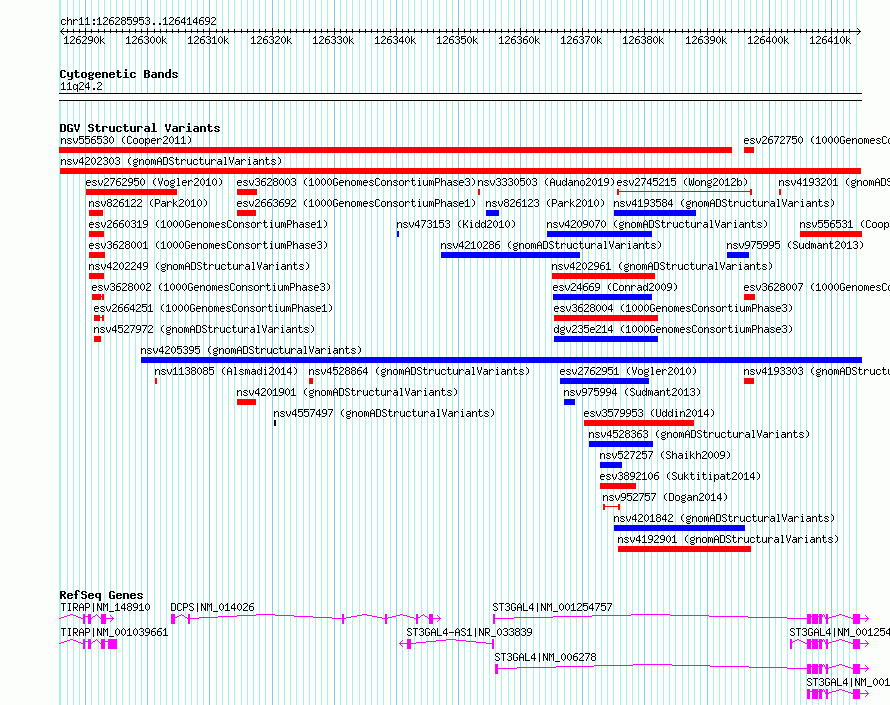The width and height of the screenshot is (890, 705).
Task: Click nsv4201901 gnomAD variant label
Action: (347, 392)
